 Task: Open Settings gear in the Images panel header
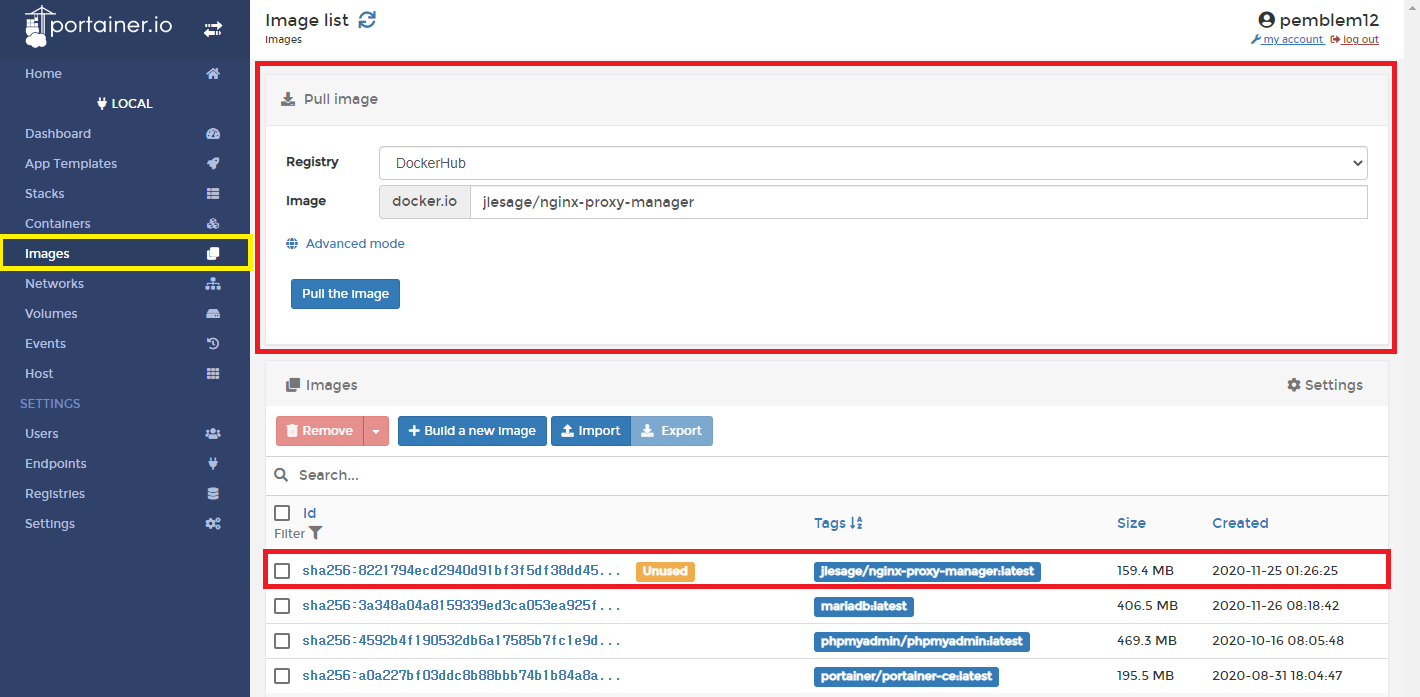point(1324,384)
